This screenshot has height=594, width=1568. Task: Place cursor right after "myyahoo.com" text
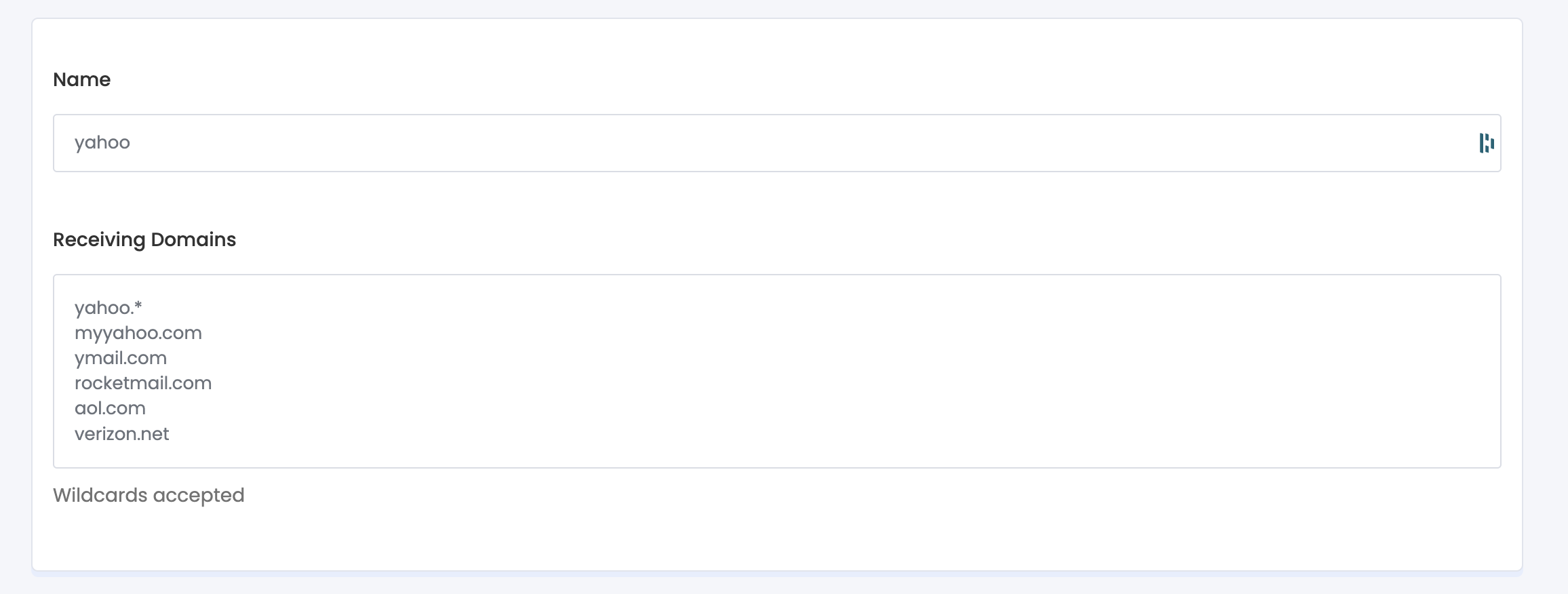203,333
